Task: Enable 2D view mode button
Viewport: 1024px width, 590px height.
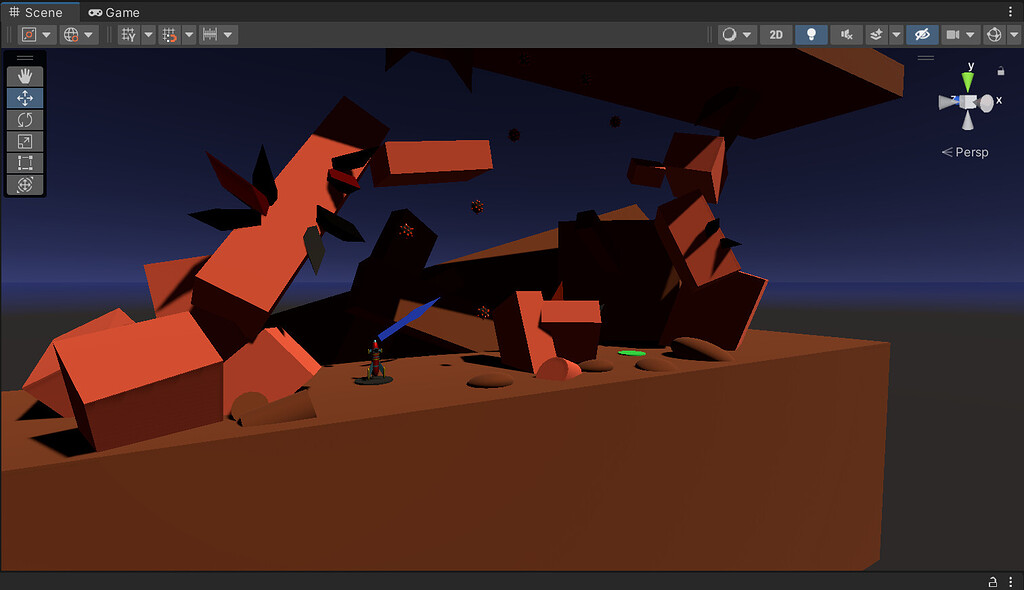Action: (776, 35)
